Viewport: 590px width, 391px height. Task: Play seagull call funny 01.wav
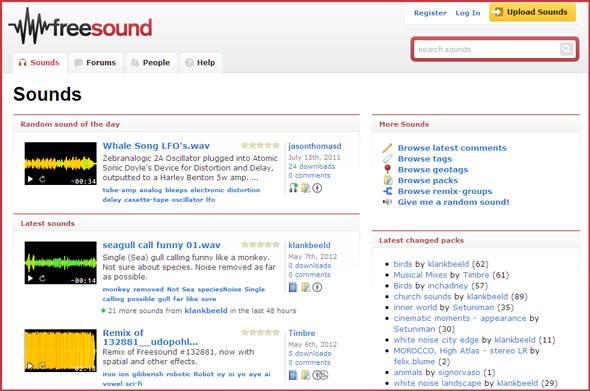30,278
